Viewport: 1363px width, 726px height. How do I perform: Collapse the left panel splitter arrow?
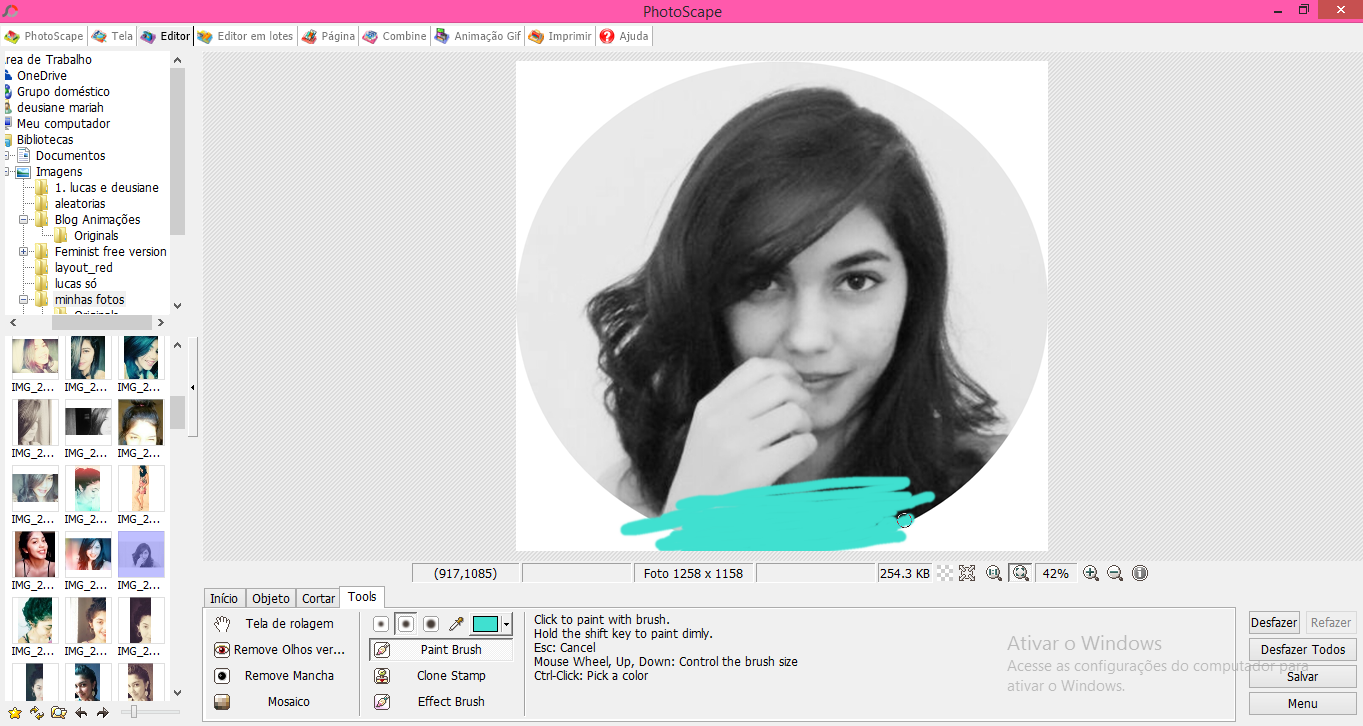tap(192, 387)
